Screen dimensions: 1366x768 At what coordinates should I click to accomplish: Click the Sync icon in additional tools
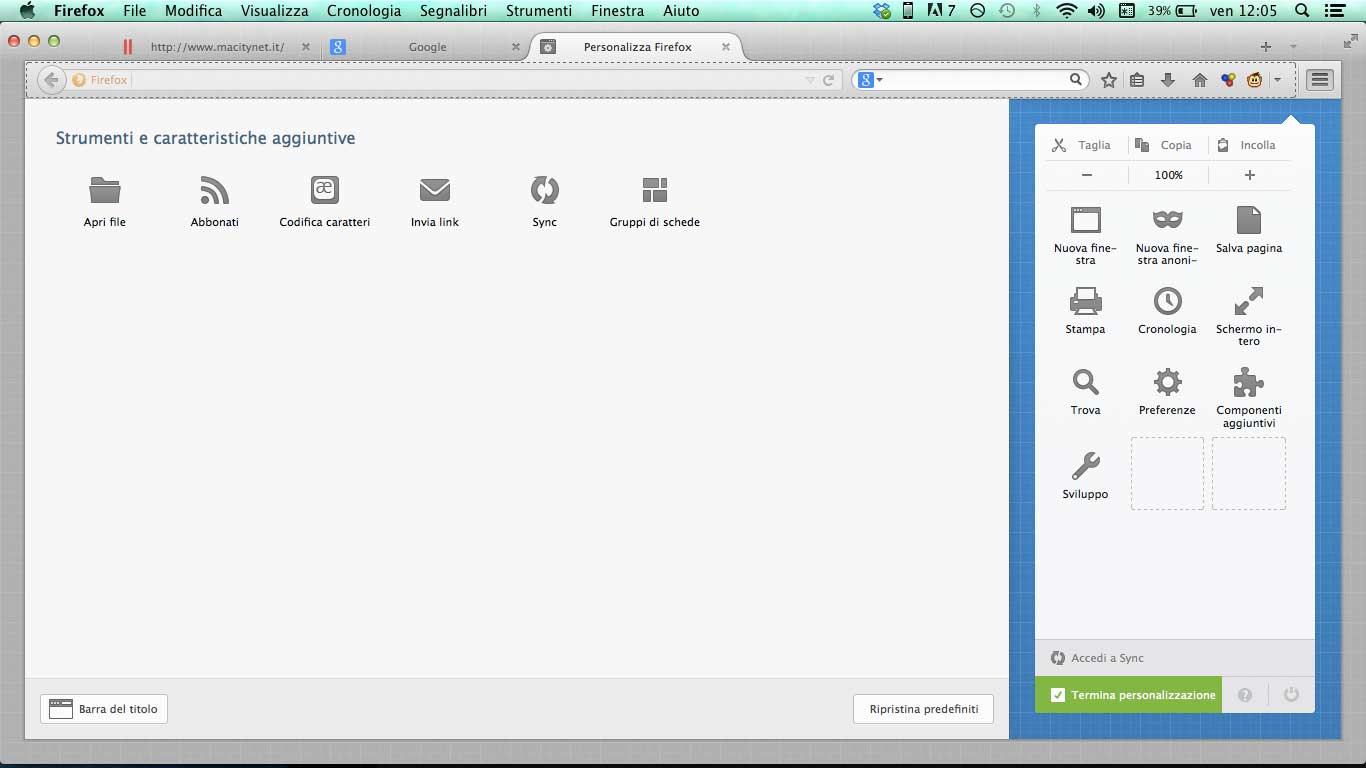545,189
